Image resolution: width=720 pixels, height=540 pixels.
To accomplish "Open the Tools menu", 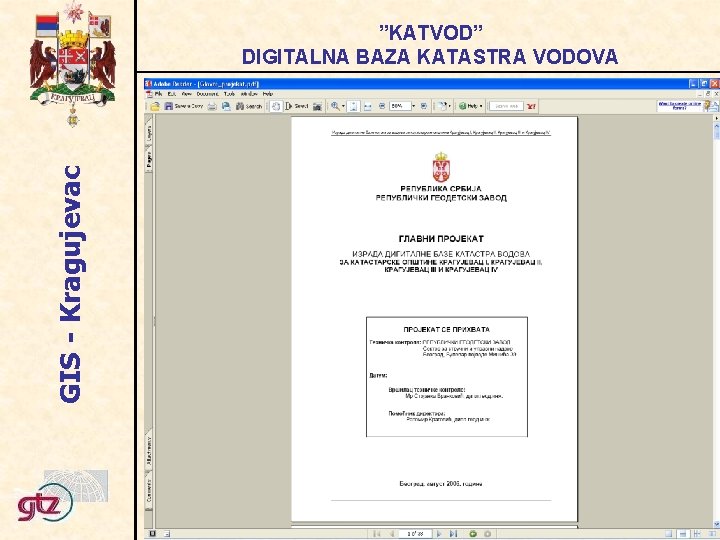I will (x=230, y=94).
